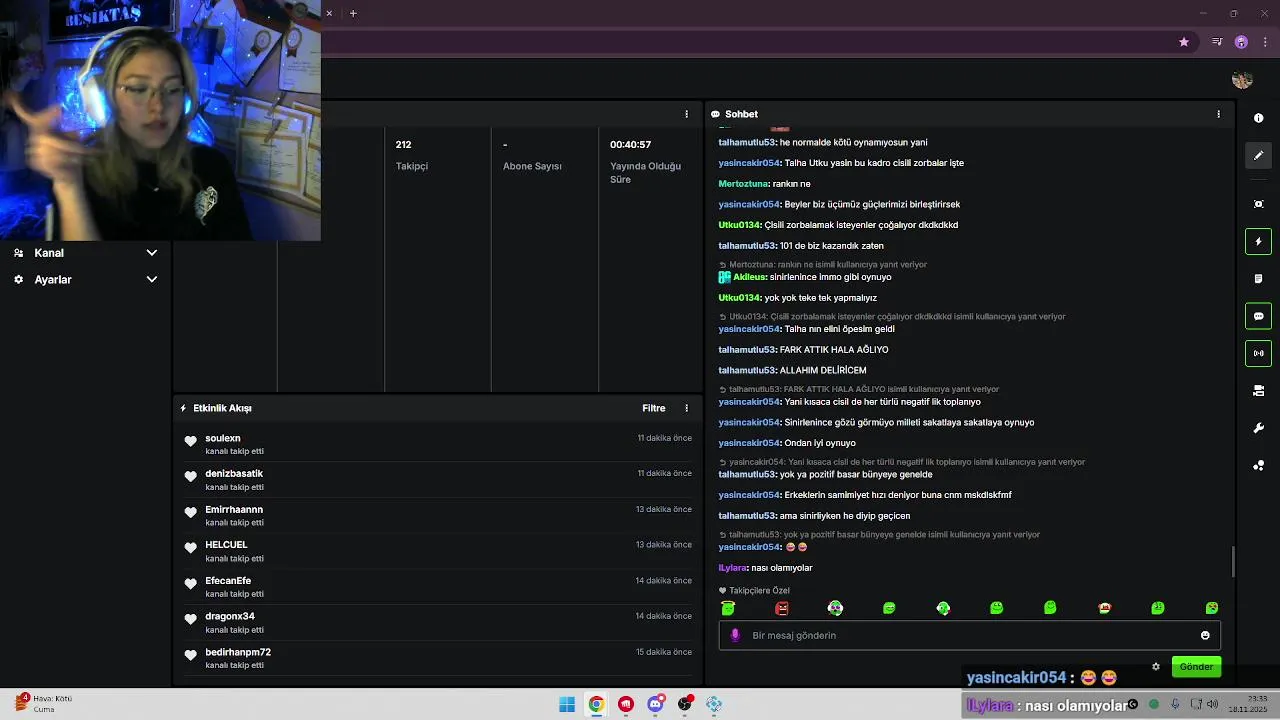Open the note document icon in right sidebar

point(1258,279)
